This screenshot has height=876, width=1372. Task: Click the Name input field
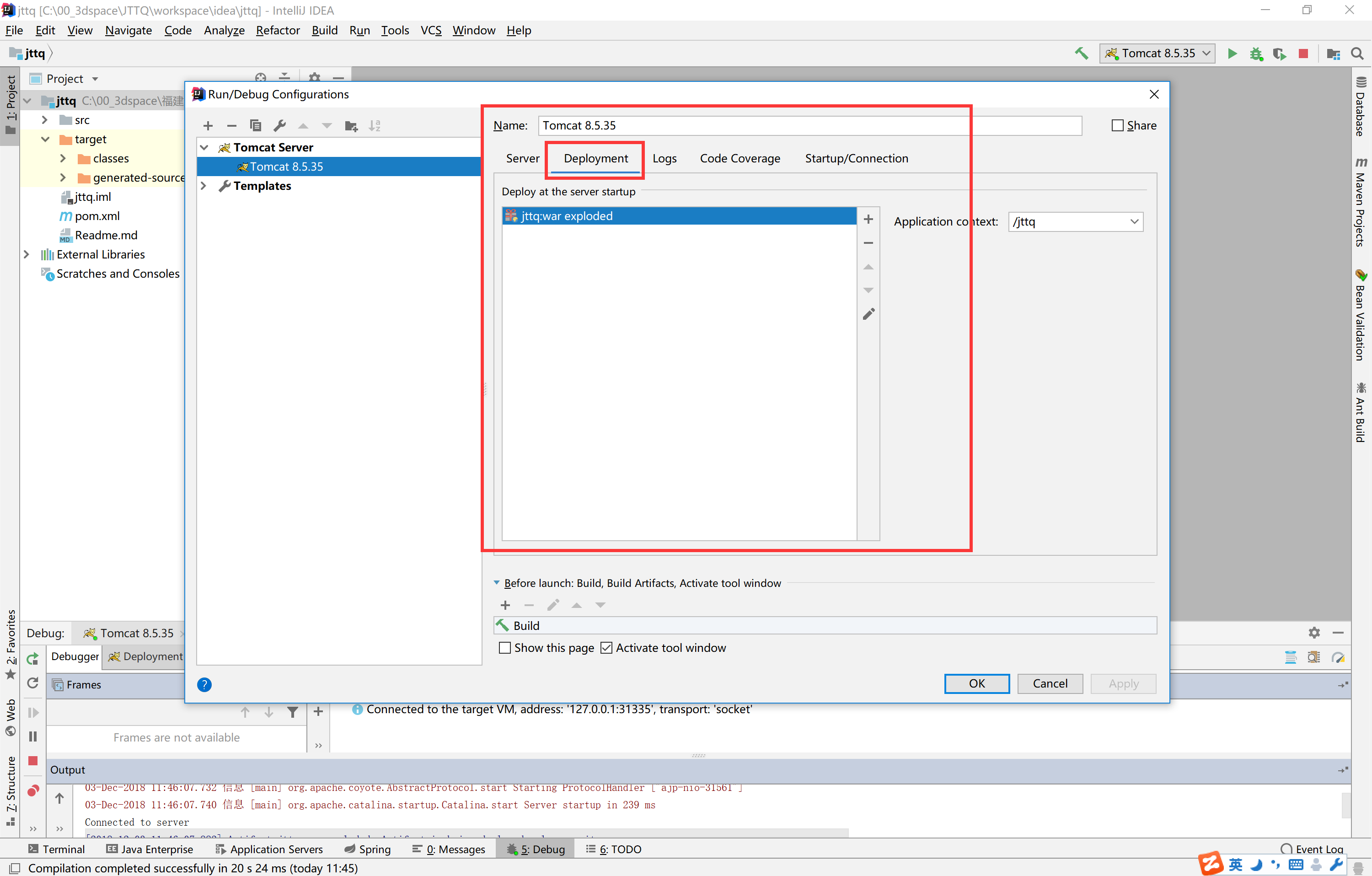(809, 125)
